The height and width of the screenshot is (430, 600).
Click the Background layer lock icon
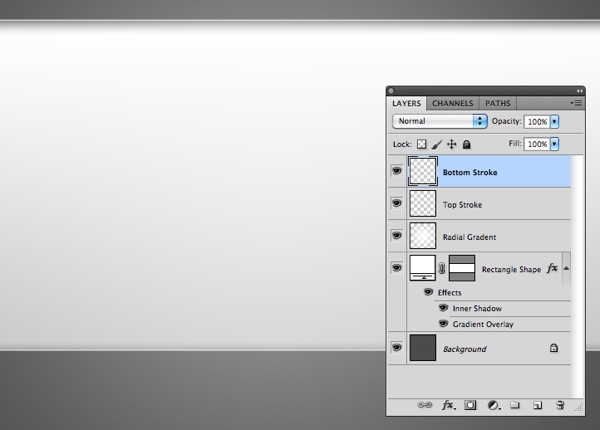(554, 348)
